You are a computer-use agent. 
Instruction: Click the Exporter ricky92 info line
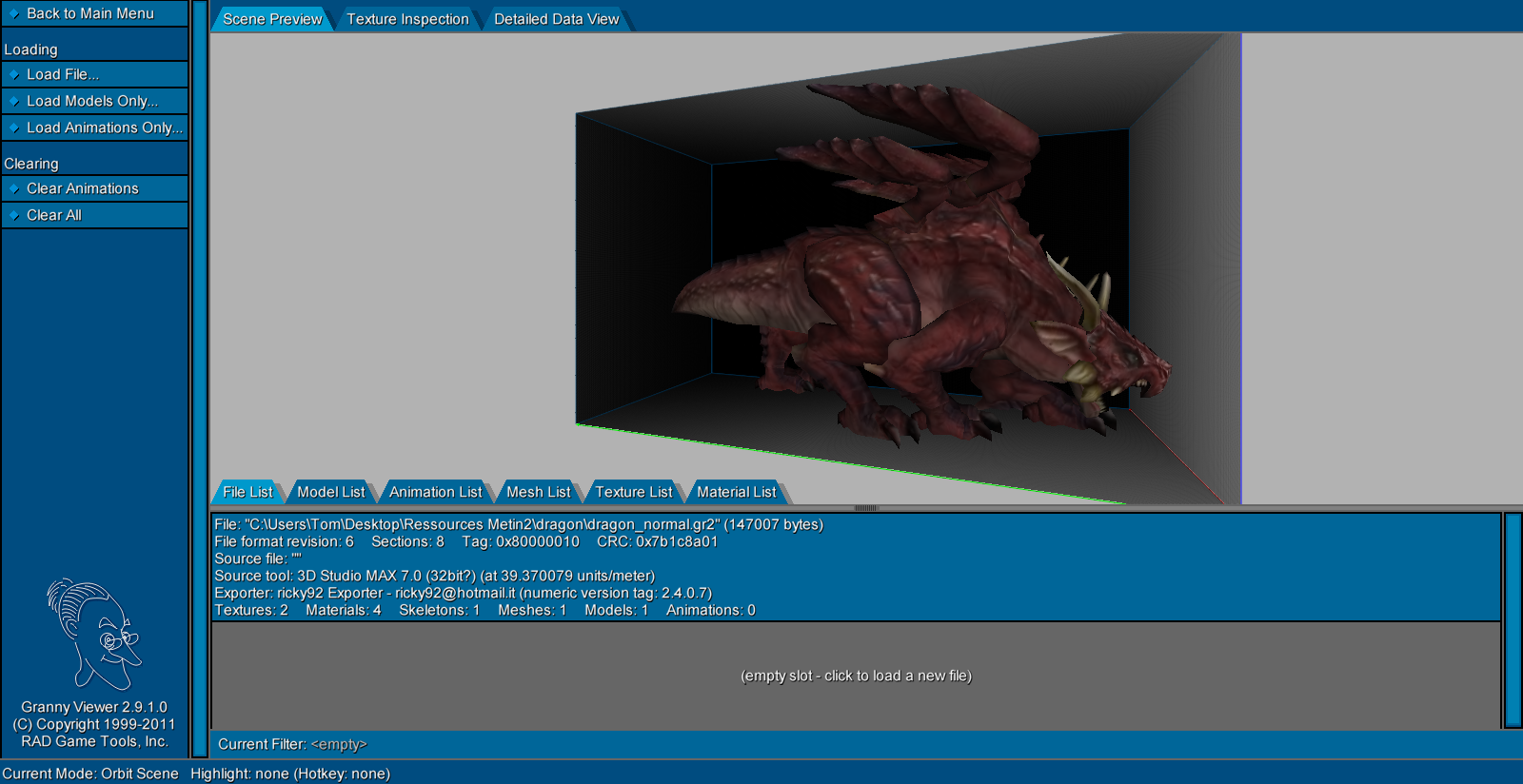[464, 593]
